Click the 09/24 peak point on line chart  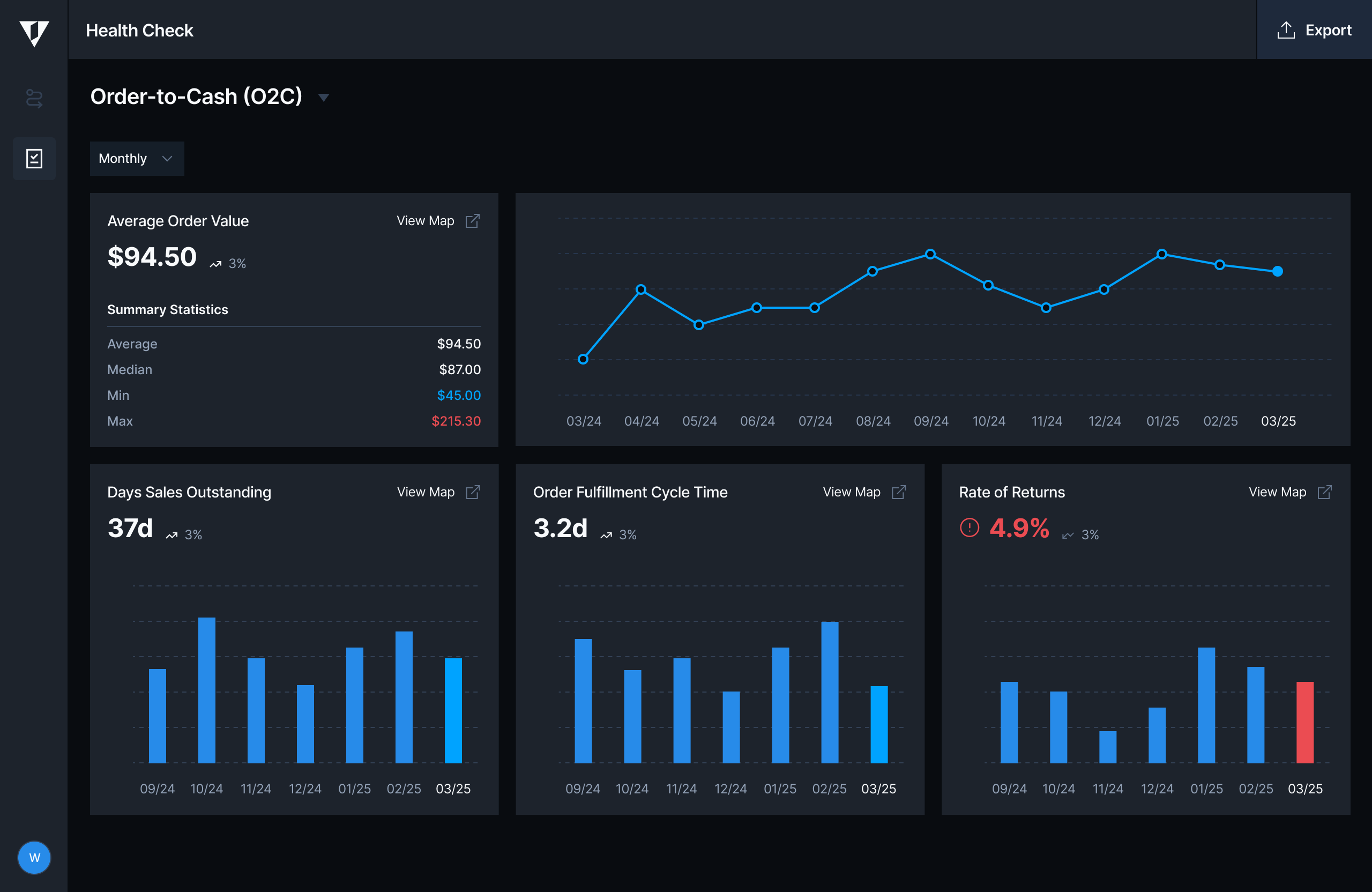(x=930, y=254)
